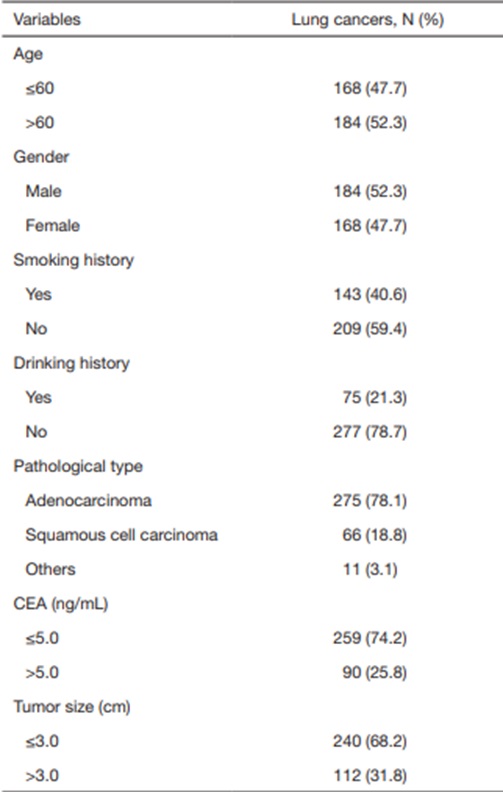Select the Age row label

pyautogui.click(x=28, y=55)
